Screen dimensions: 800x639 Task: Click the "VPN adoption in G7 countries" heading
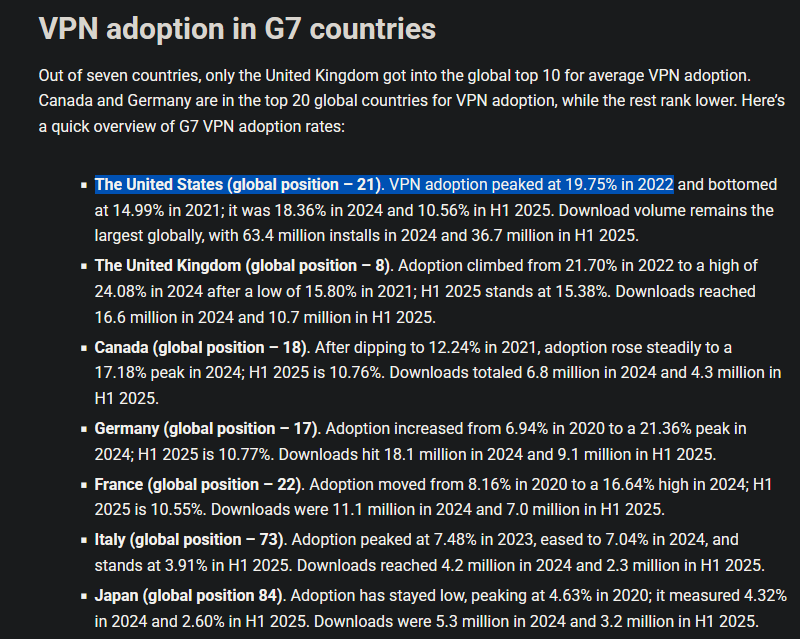point(237,29)
